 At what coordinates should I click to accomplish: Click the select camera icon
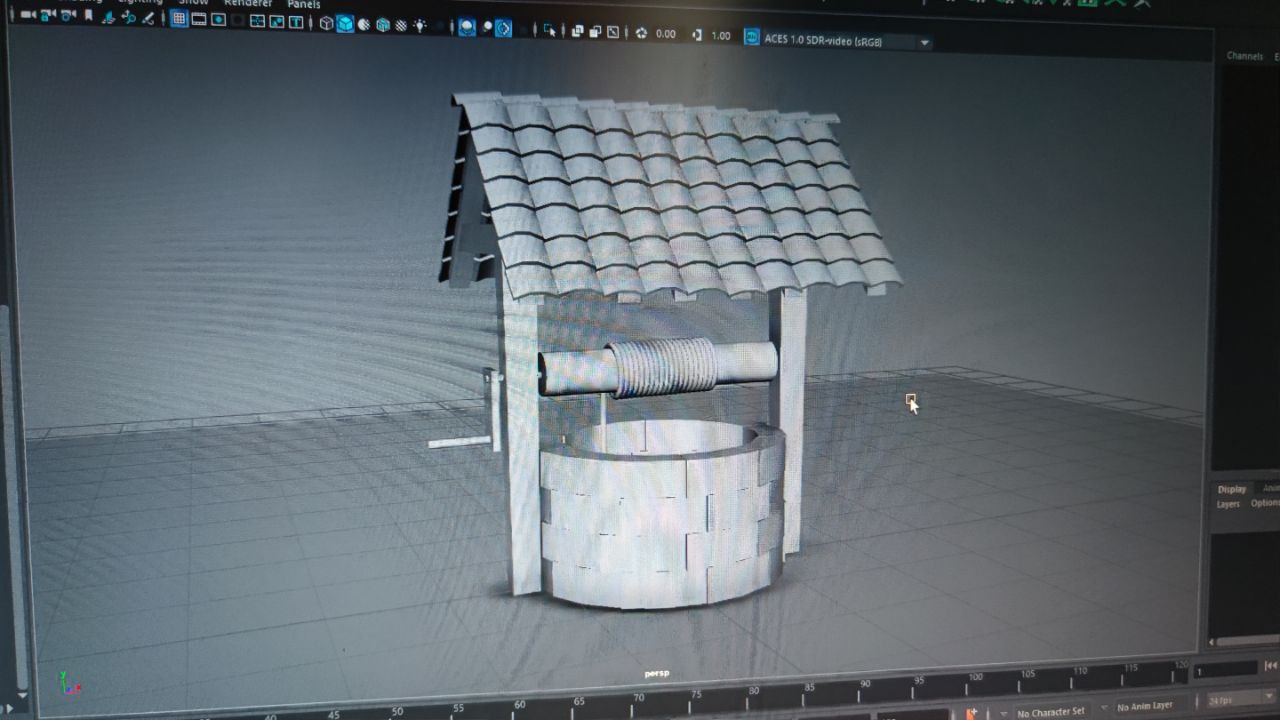[x=28, y=14]
